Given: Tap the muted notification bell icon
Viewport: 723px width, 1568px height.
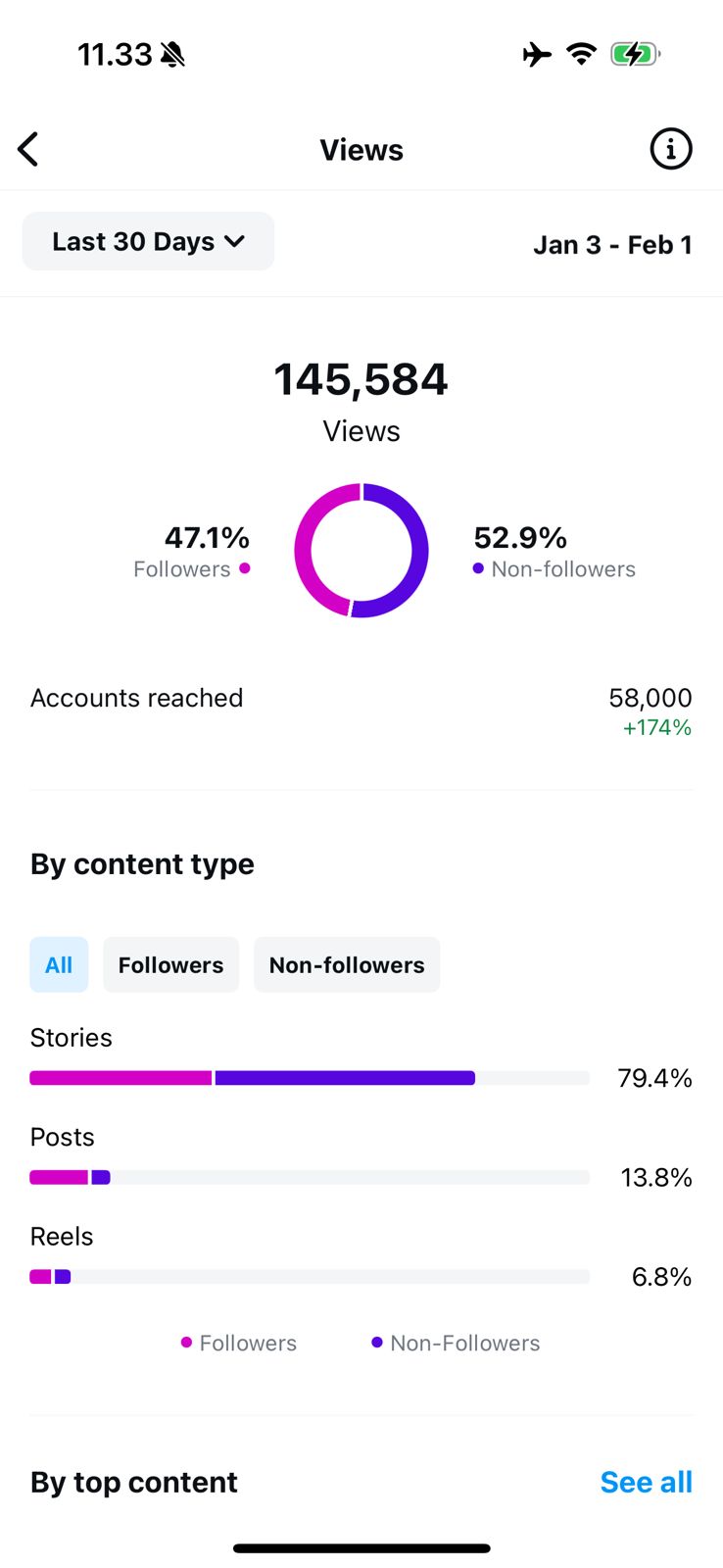Looking at the screenshot, I should (x=172, y=55).
